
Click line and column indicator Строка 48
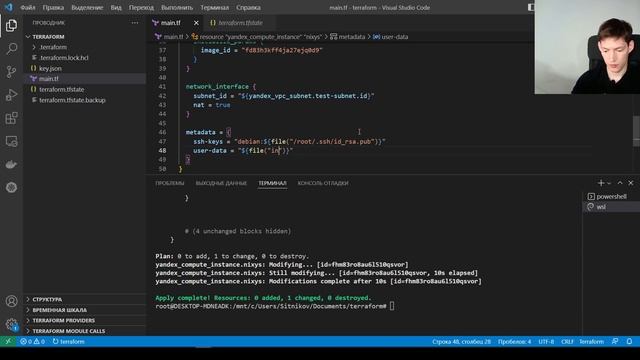pos(461,341)
